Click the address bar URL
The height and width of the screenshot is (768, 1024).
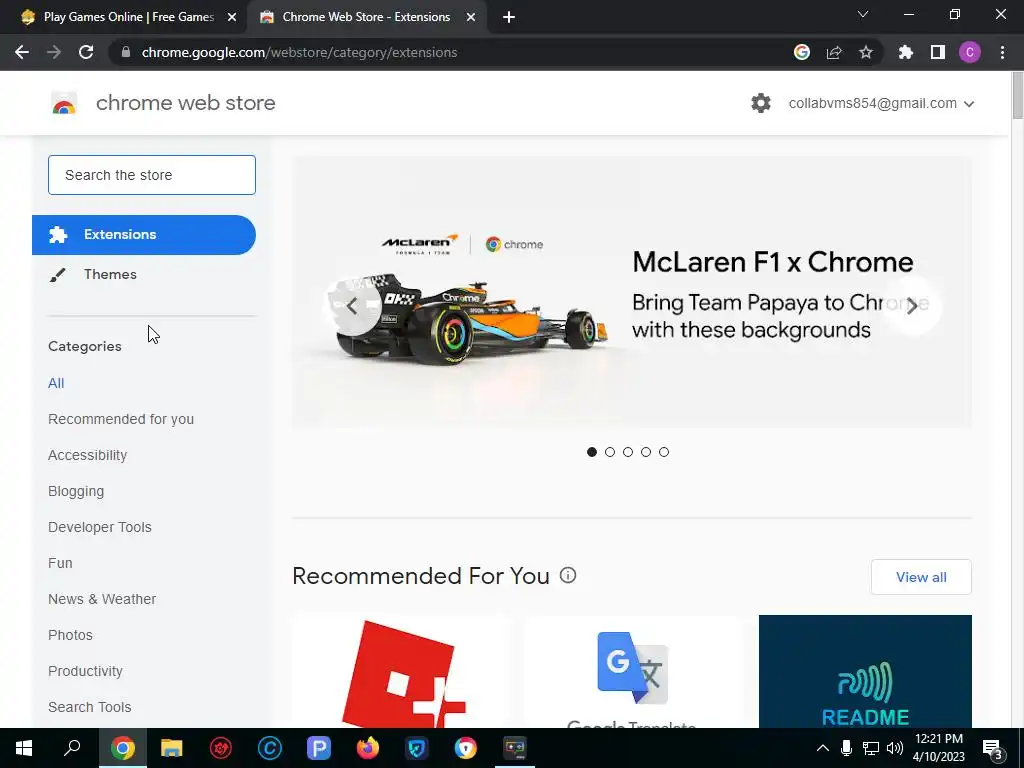[x=299, y=52]
